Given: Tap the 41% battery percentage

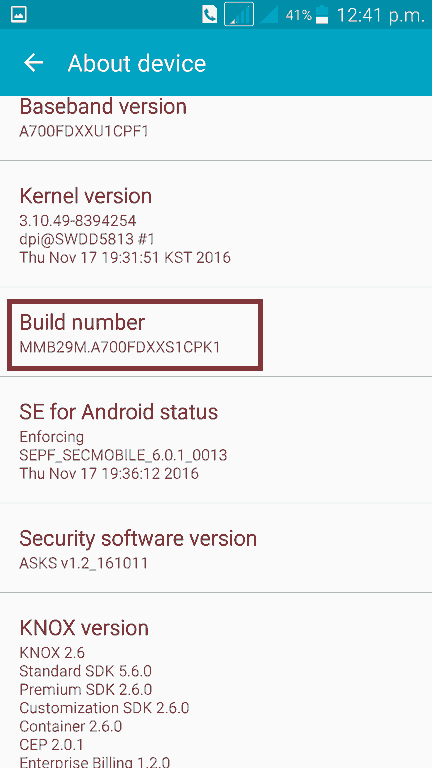Looking at the screenshot, I should click(298, 15).
